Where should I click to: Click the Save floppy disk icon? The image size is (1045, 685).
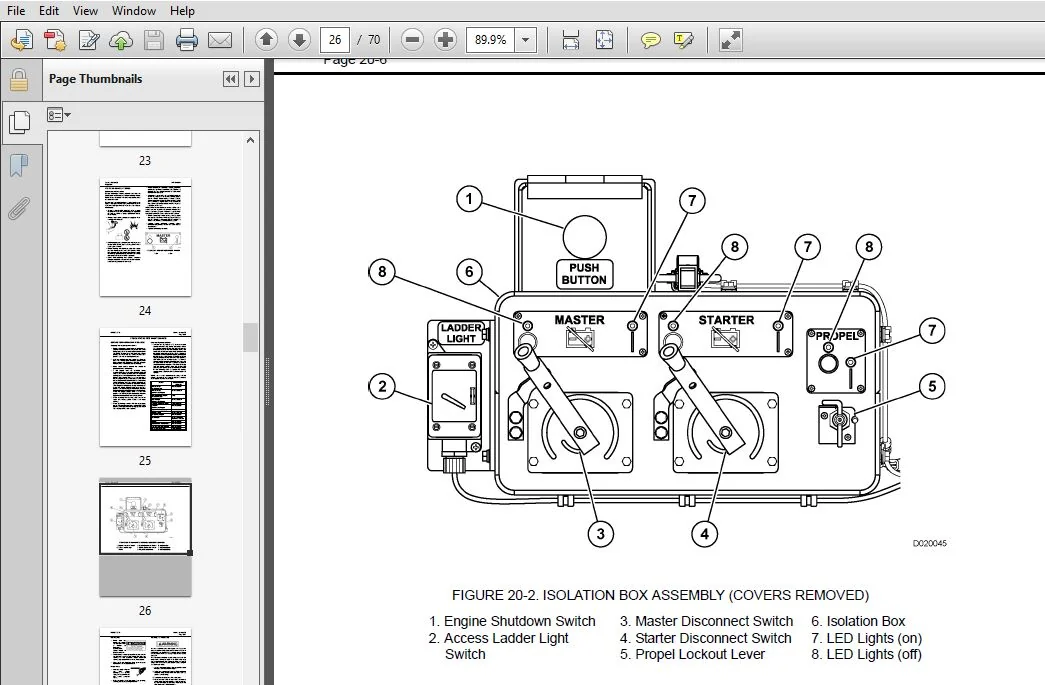[154, 40]
